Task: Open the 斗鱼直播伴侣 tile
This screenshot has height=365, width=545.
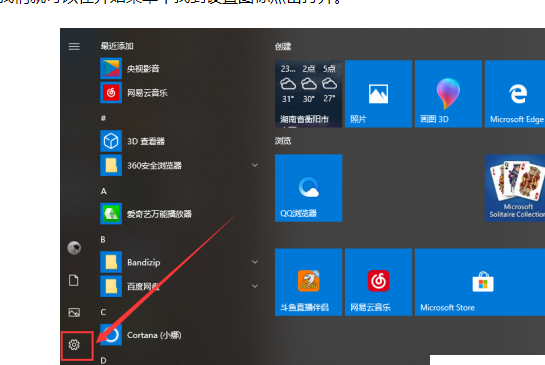Action: [x=308, y=282]
